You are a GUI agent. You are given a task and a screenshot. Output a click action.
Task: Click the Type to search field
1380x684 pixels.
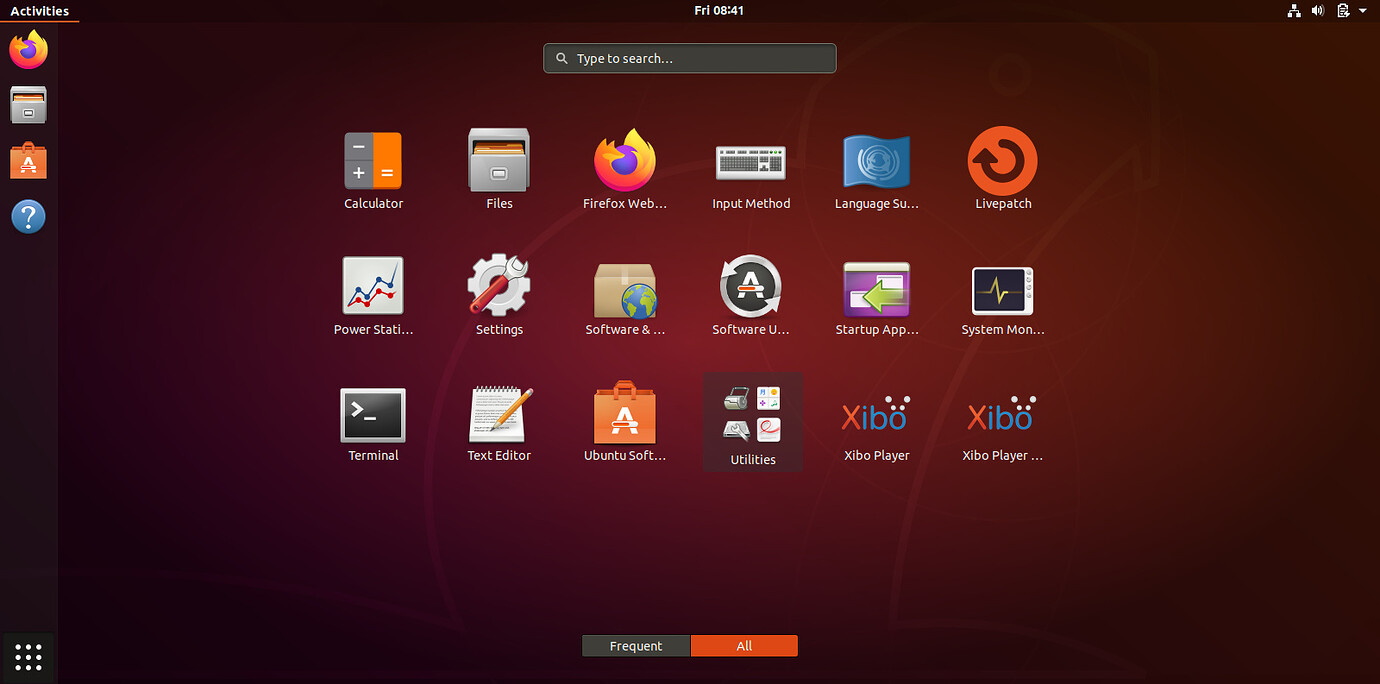point(690,59)
